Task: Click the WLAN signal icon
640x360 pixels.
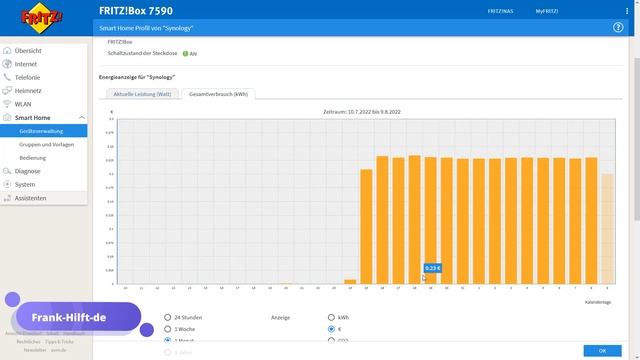Action: pos(7,104)
